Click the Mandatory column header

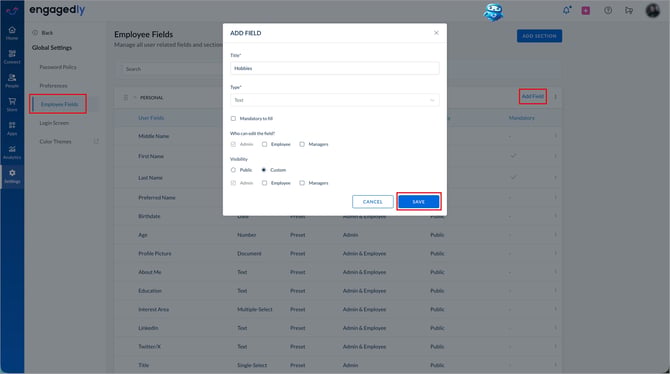click(521, 118)
